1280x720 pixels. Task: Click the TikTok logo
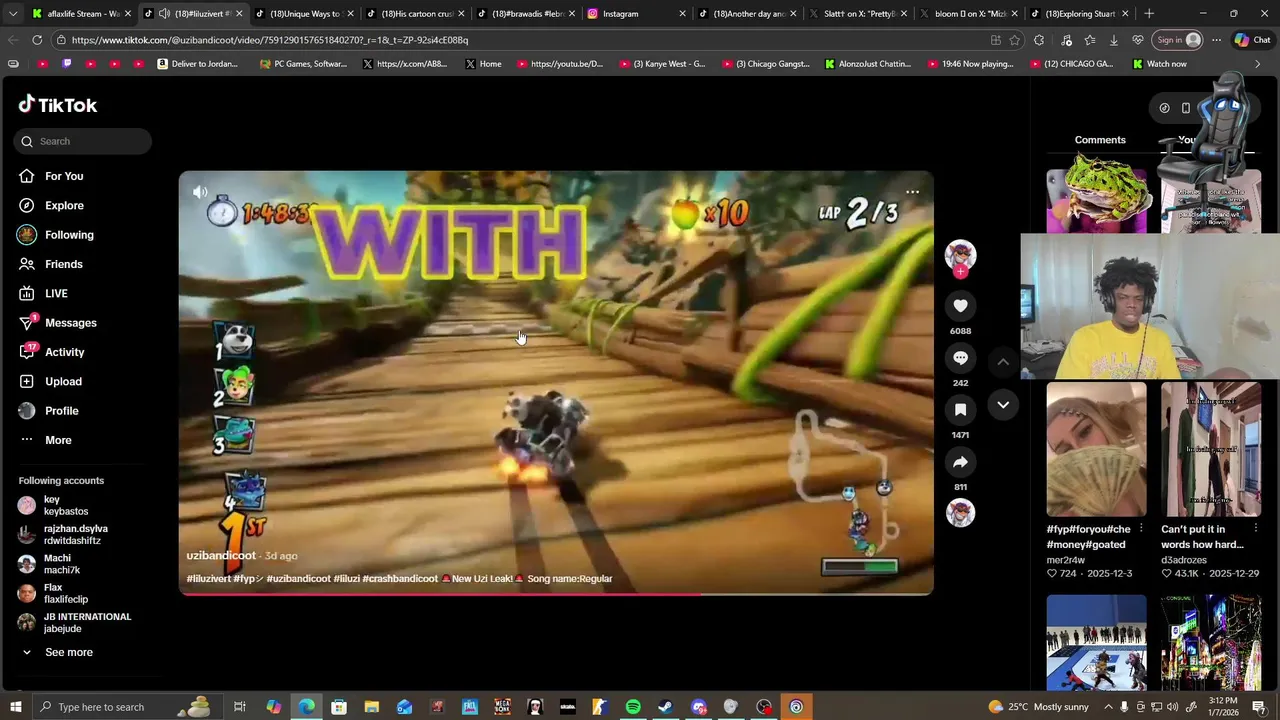pyautogui.click(x=58, y=105)
